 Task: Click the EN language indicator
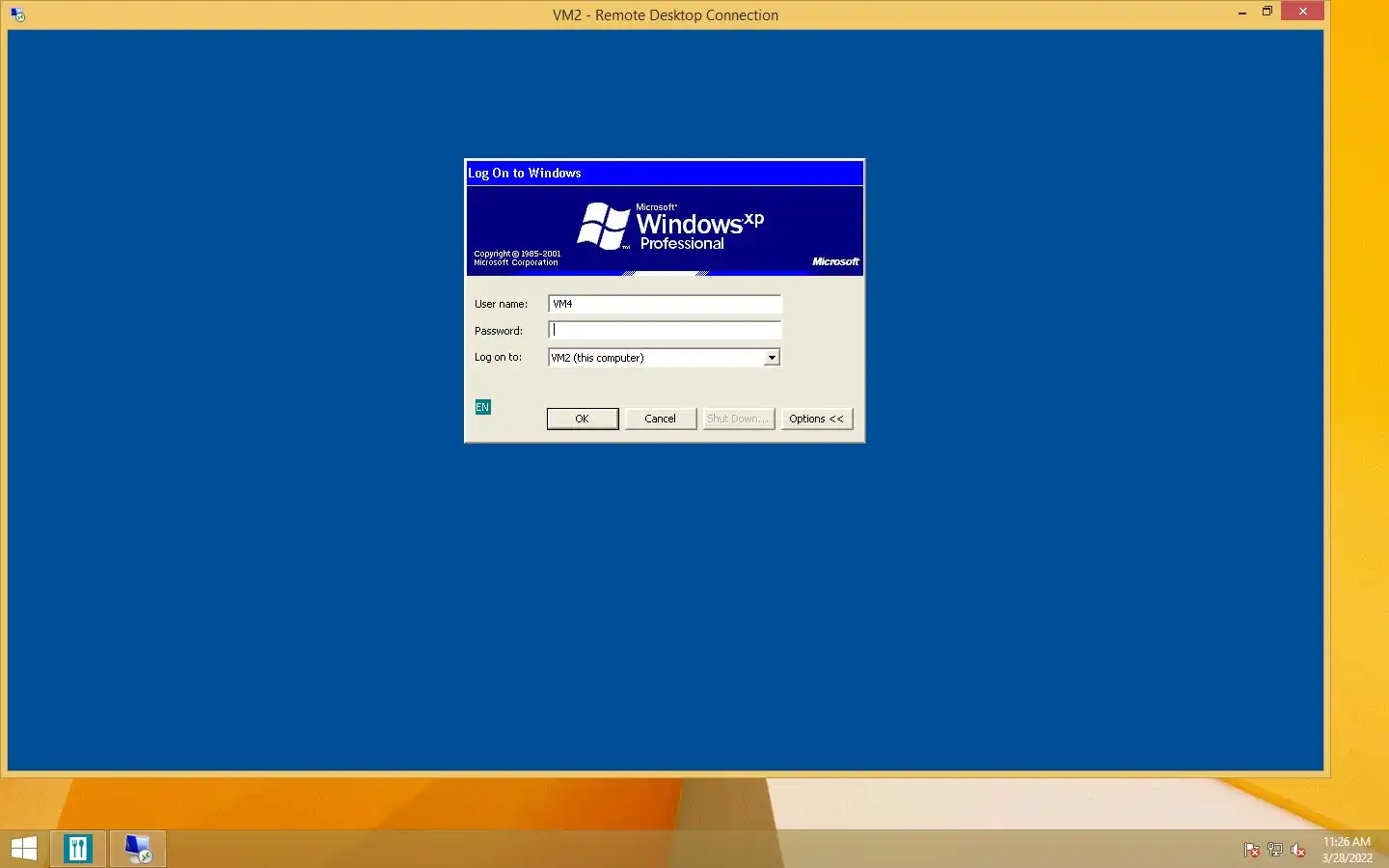click(x=482, y=407)
